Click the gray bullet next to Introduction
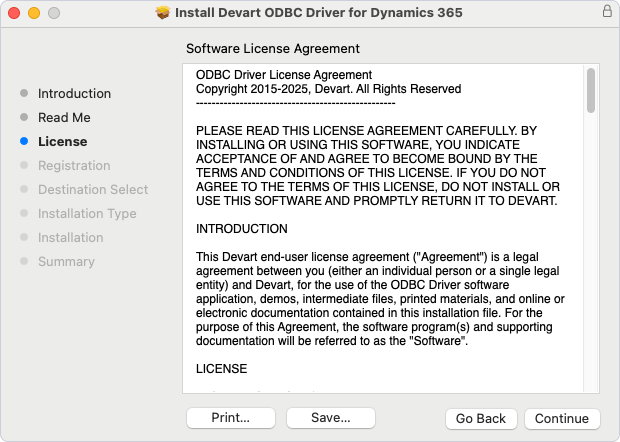The width and height of the screenshot is (620, 442). [24, 93]
